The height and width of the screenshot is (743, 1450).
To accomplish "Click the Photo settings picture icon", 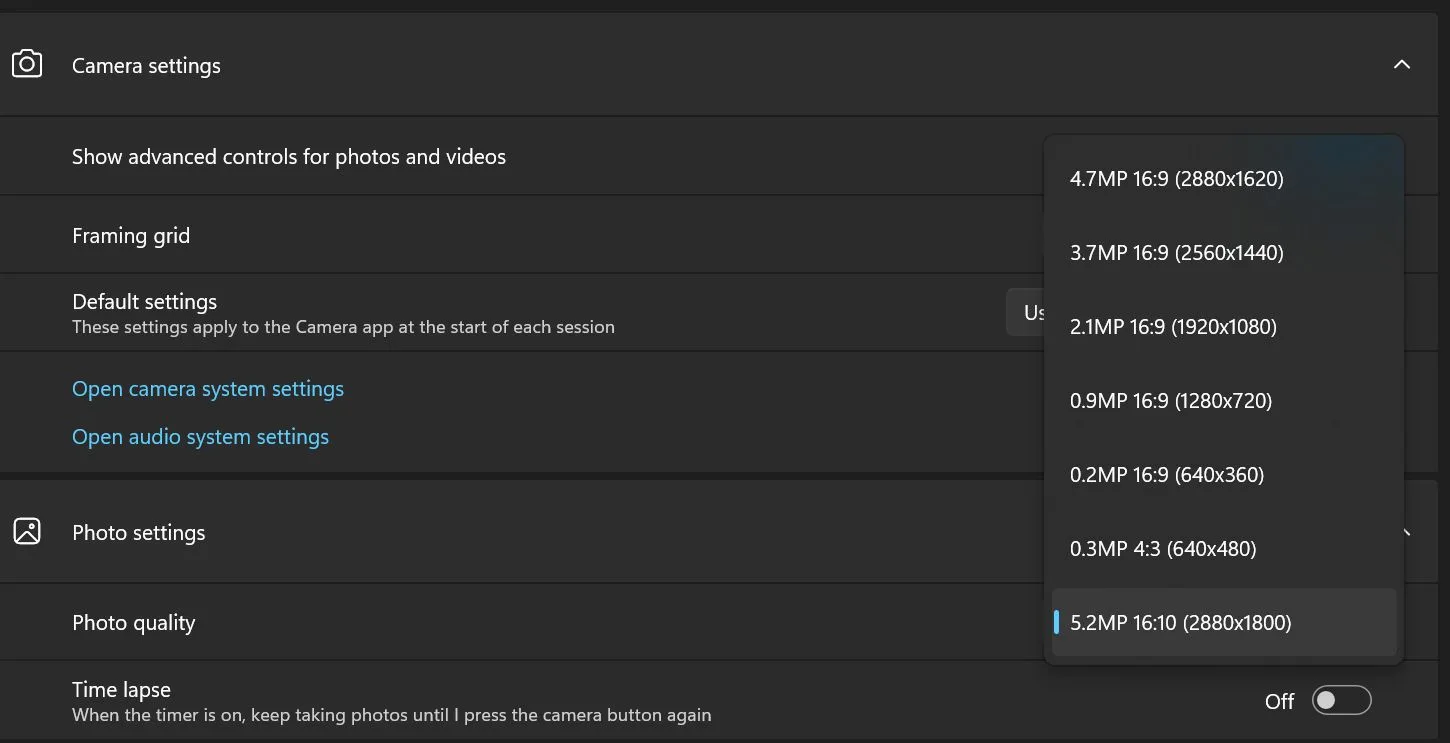I will [27, 532].
